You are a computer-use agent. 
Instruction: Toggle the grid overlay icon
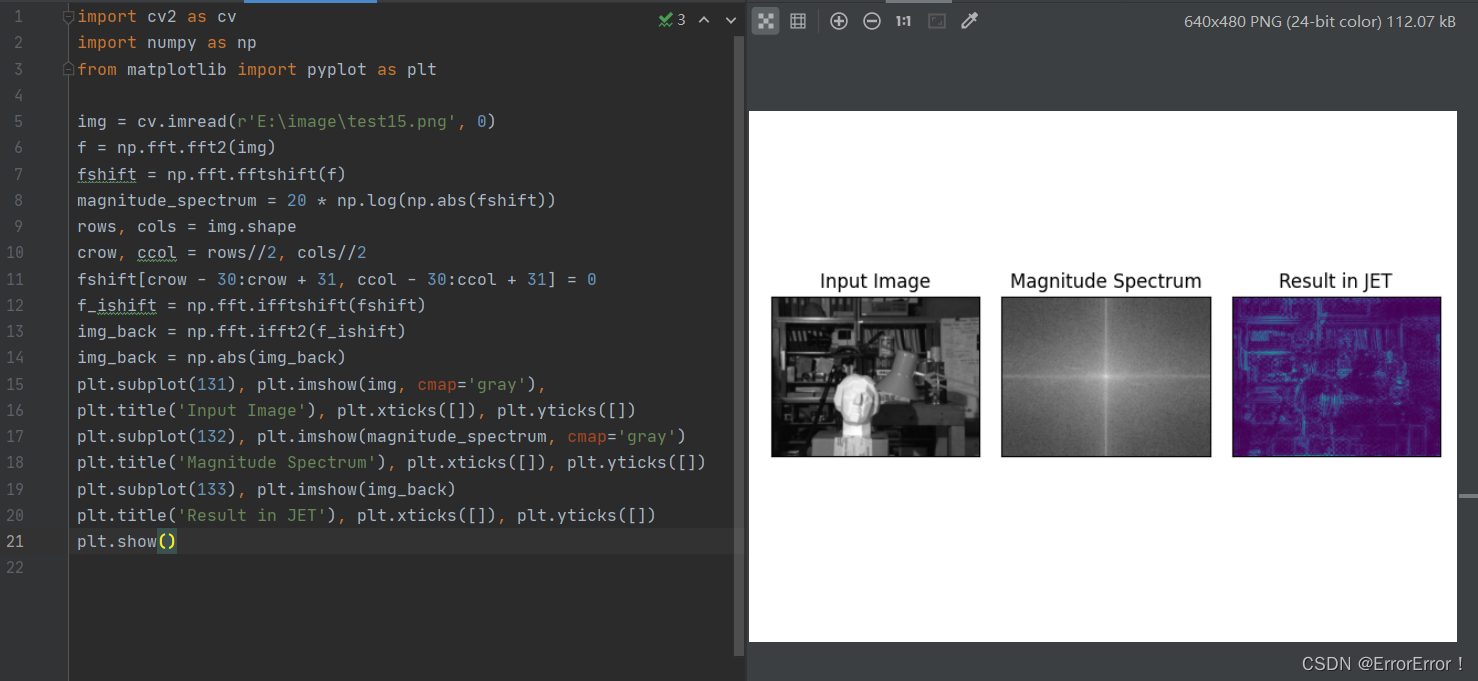798,21
